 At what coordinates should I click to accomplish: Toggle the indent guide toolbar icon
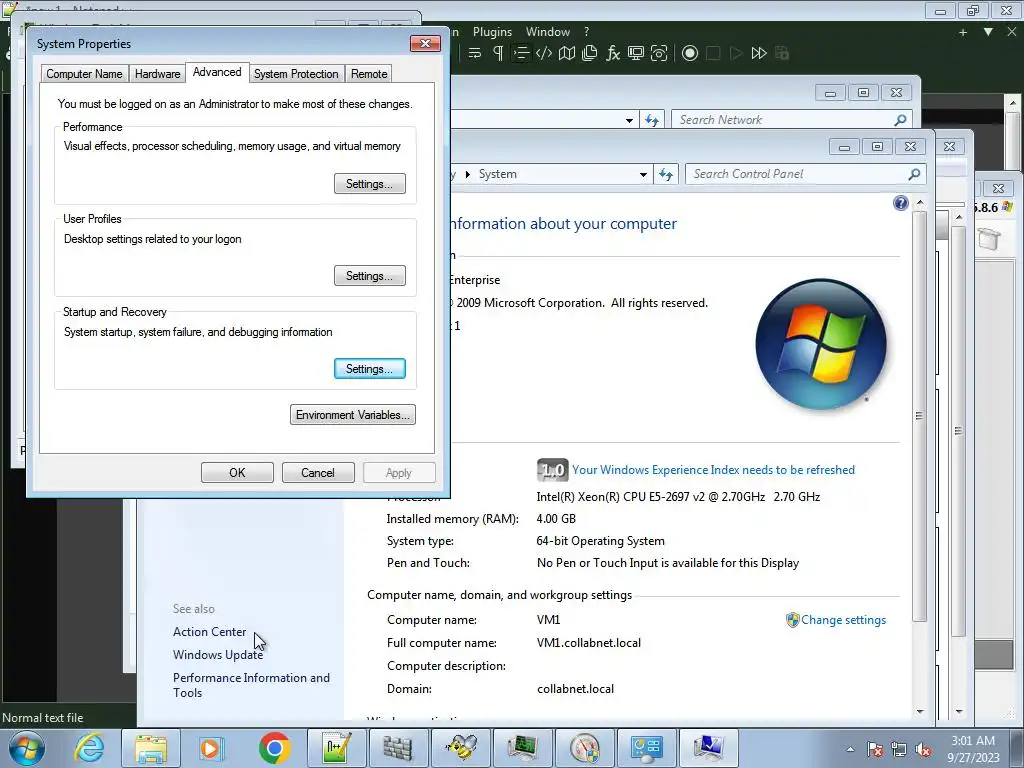click(520, 54)
